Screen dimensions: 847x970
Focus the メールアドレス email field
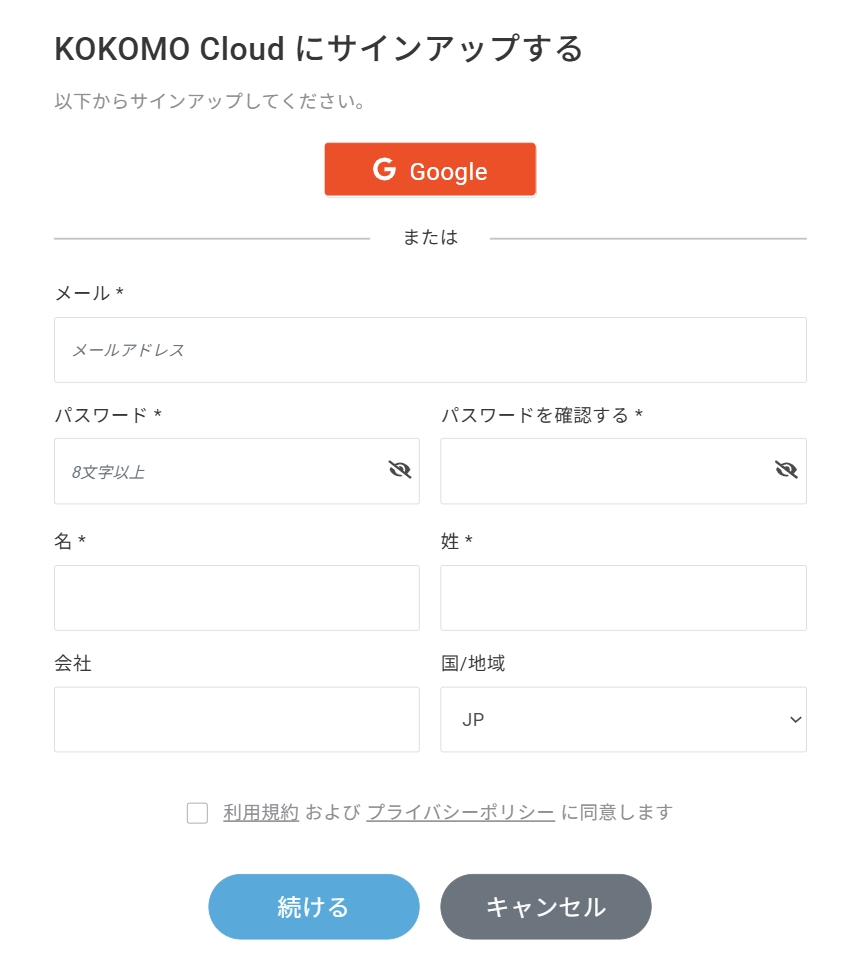[430, 350]
